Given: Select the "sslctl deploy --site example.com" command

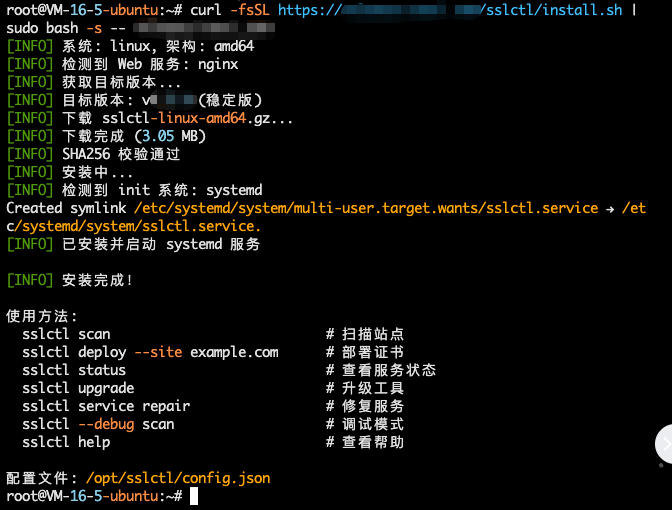Looking at the screenshot, I should [x=150, y=352].
